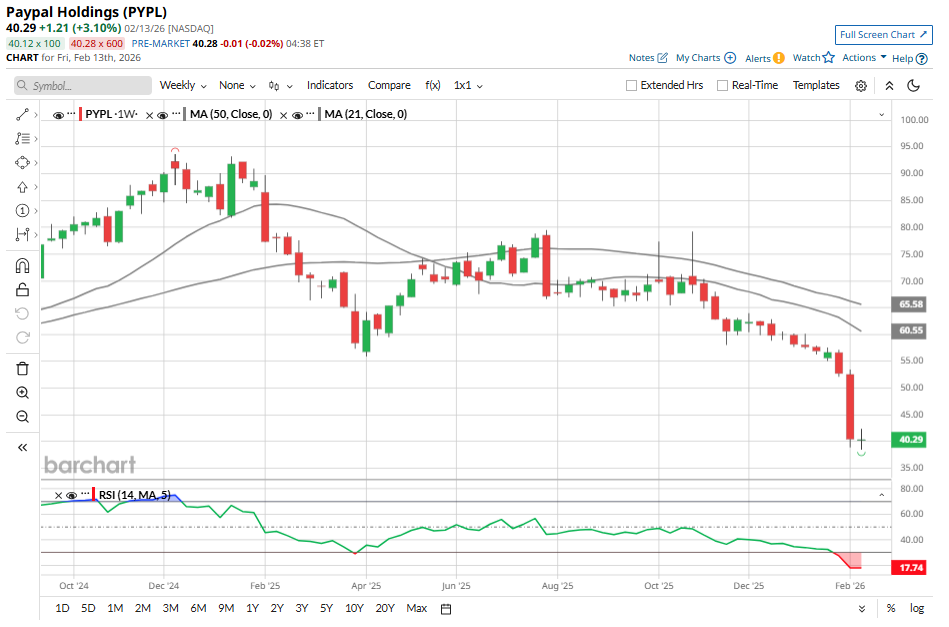This screenshot has height=627, width=949.
Task: Select the 6M time range
Action: pyautogui.click(x=198, y=609)
